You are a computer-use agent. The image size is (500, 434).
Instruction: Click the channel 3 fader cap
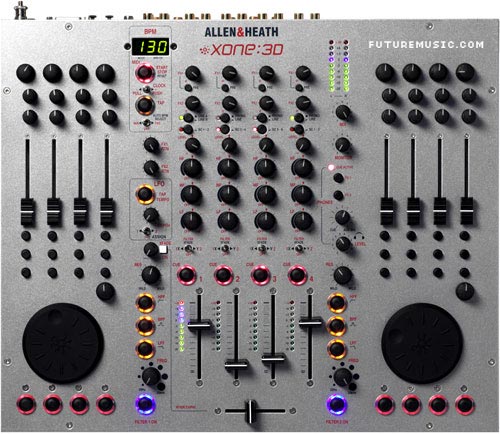click(x=273, y=358)
